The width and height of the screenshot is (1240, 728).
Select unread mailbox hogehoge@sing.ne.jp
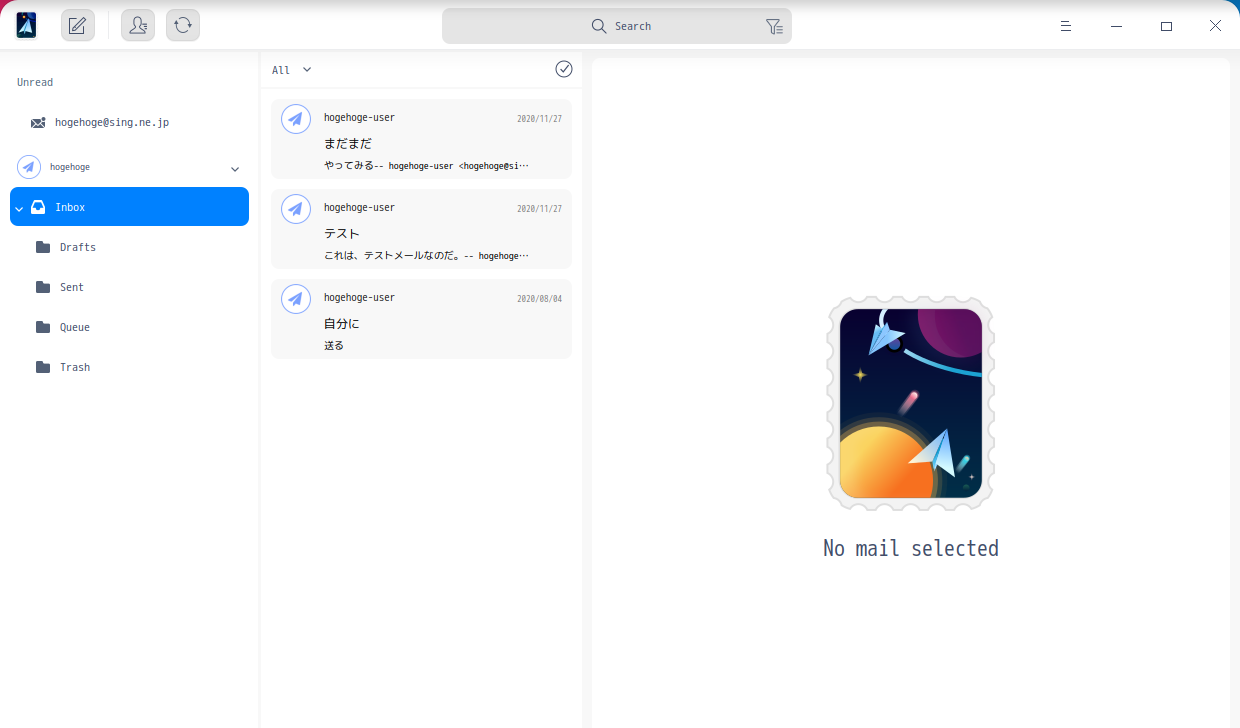(129, 122)
